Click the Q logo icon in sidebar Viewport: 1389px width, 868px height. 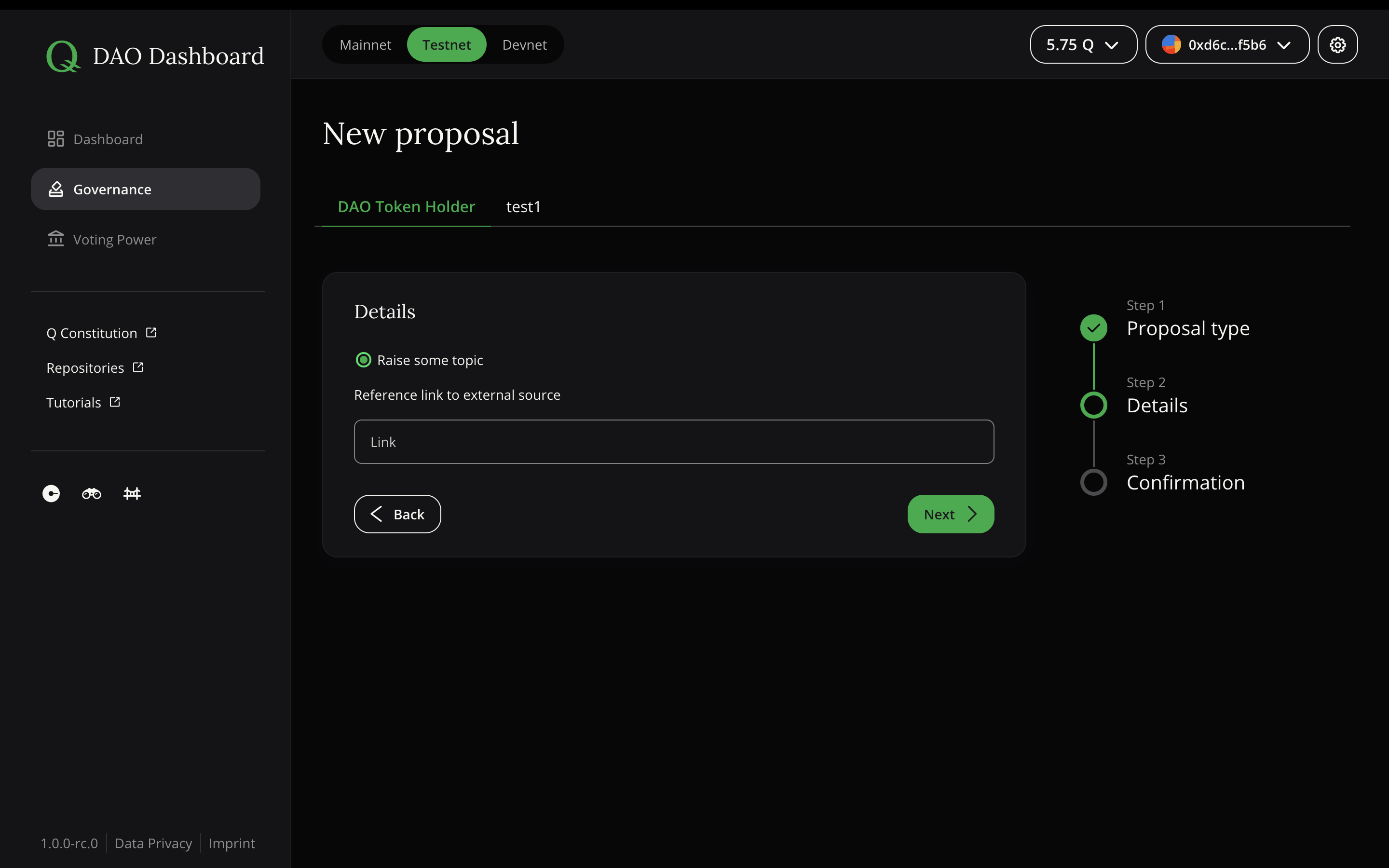62,56
